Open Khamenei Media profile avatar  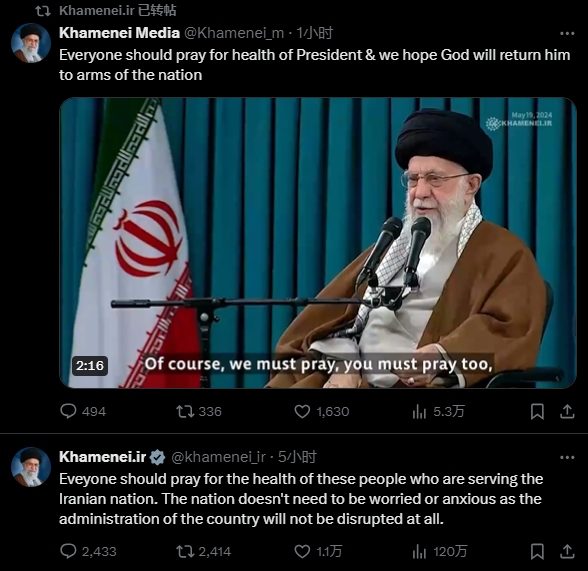(x=31, y=43)
